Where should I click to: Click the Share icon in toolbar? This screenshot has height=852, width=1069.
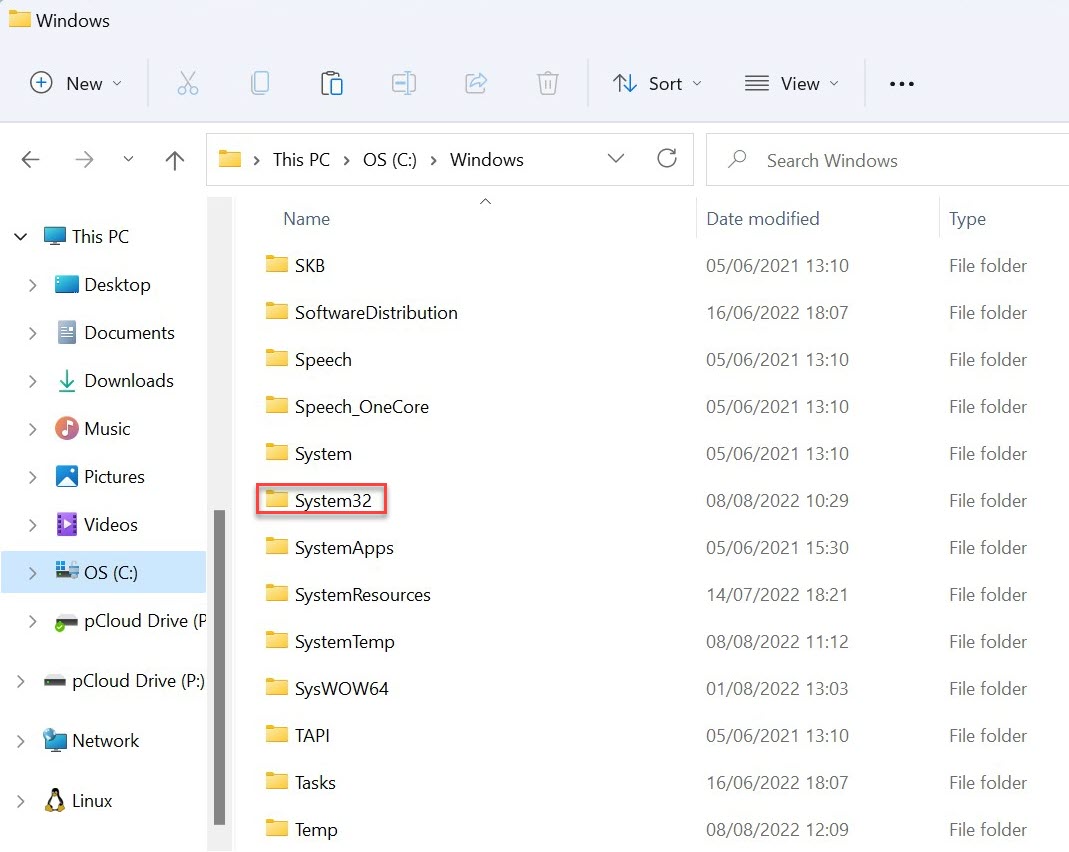[476, 83]
